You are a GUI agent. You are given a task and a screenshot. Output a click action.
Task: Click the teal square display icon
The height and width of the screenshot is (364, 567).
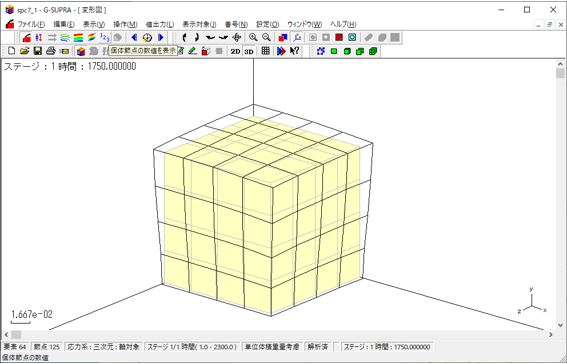pos(352,38)
